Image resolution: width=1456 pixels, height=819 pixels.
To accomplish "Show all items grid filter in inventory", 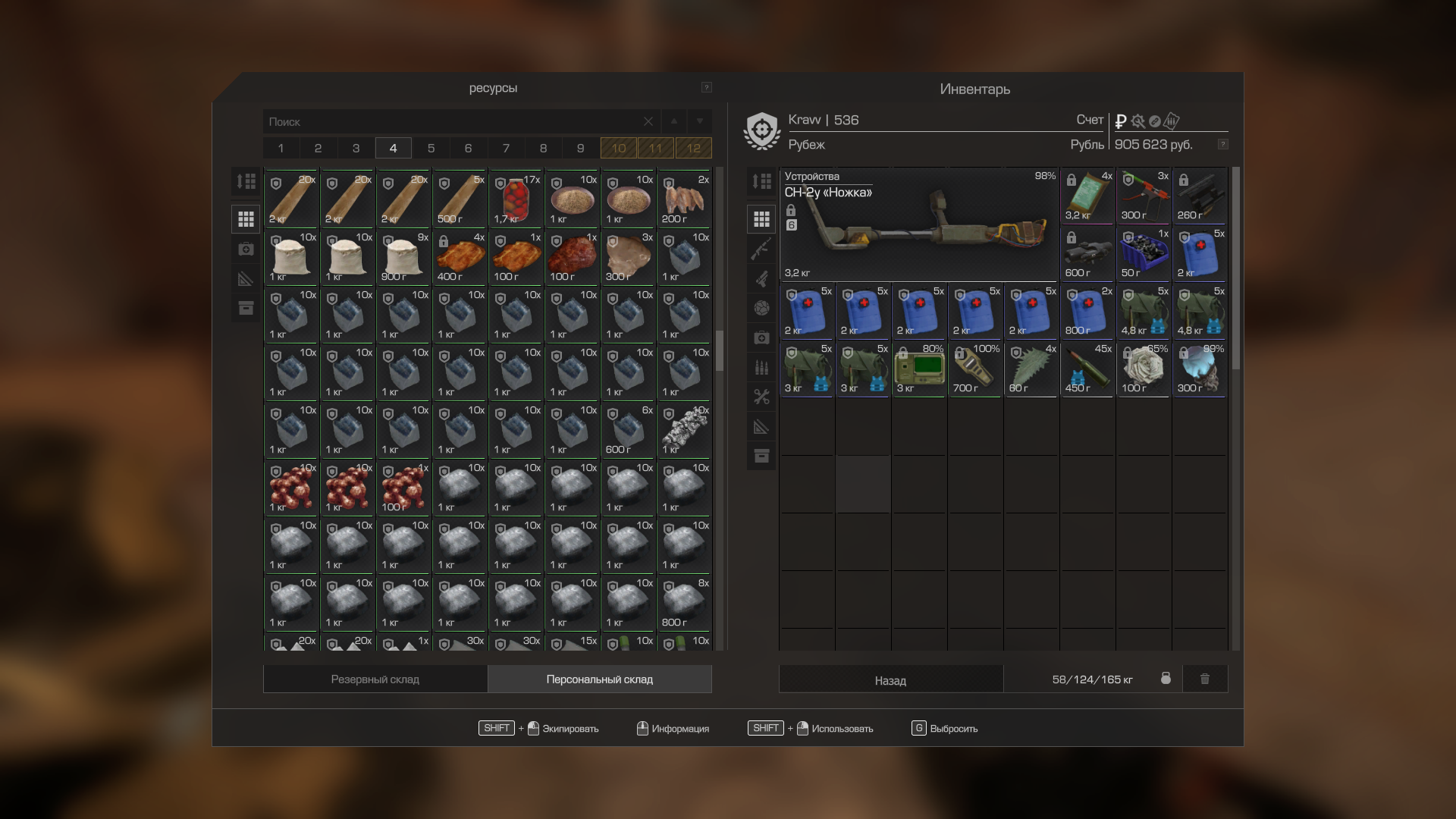I will [761, 219].
